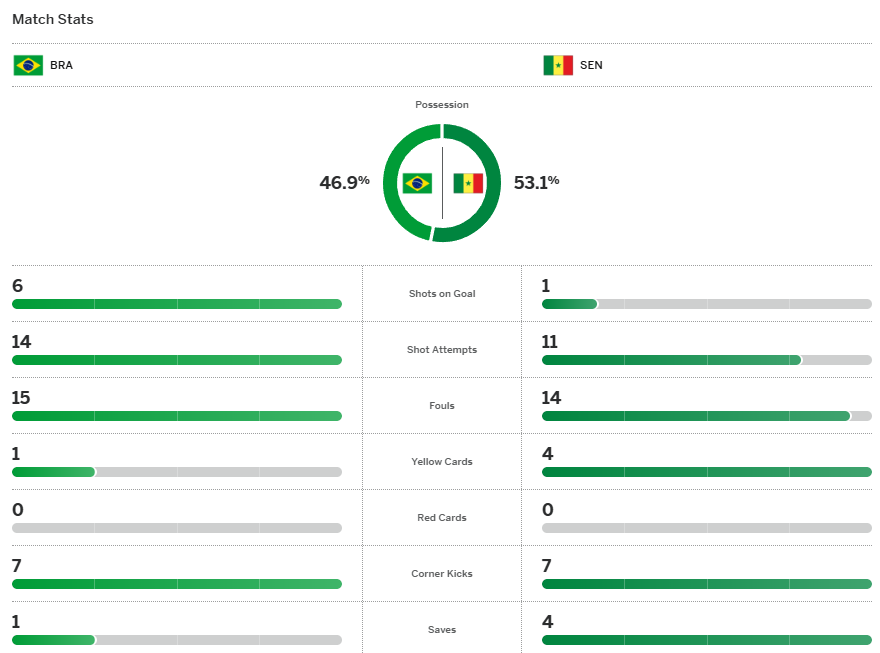
Task: Click Brazil's 46.9% possession value
Action: pyautogui.click(x=344, y=182)
